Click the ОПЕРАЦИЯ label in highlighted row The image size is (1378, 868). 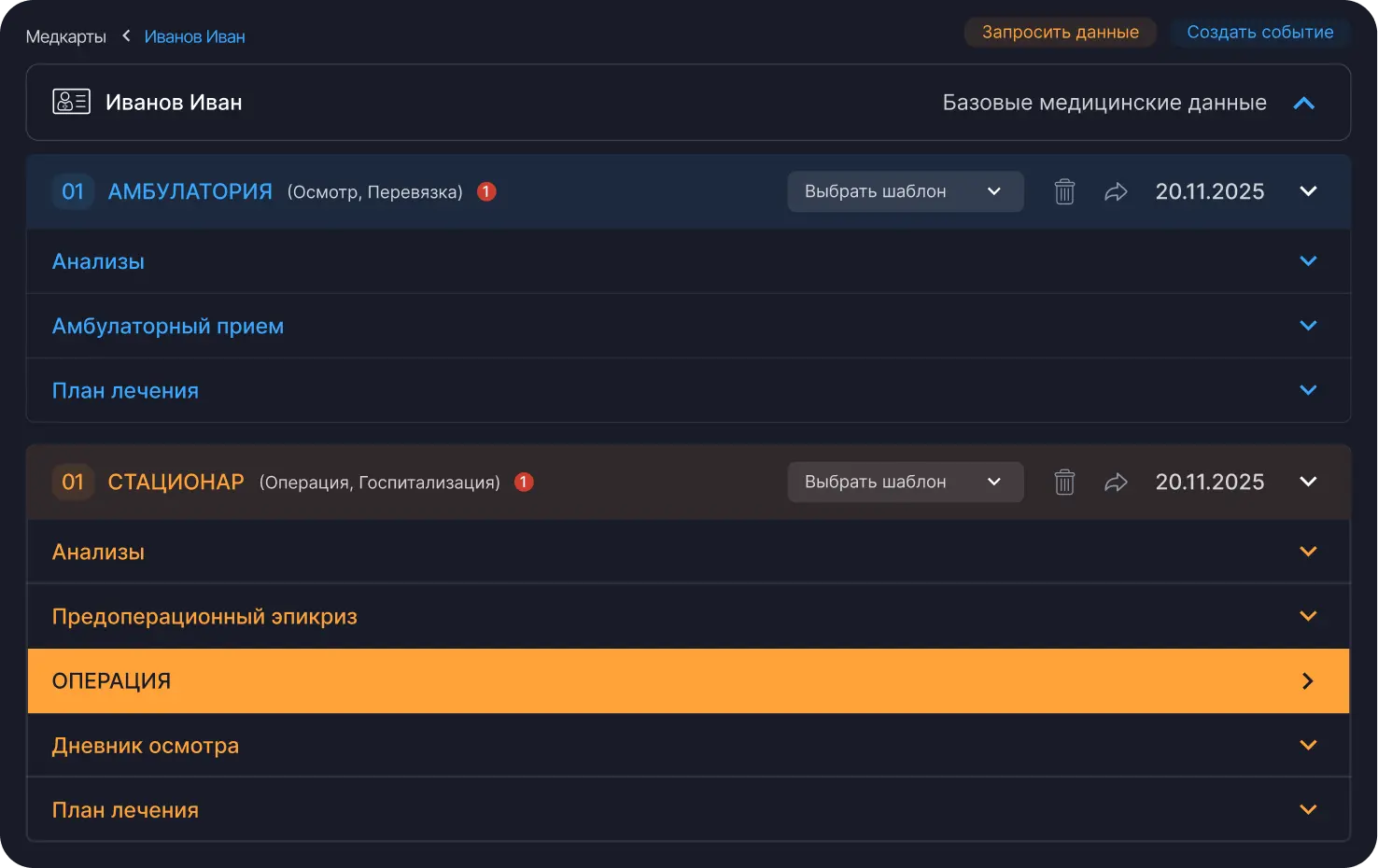[x=111, y=681]
